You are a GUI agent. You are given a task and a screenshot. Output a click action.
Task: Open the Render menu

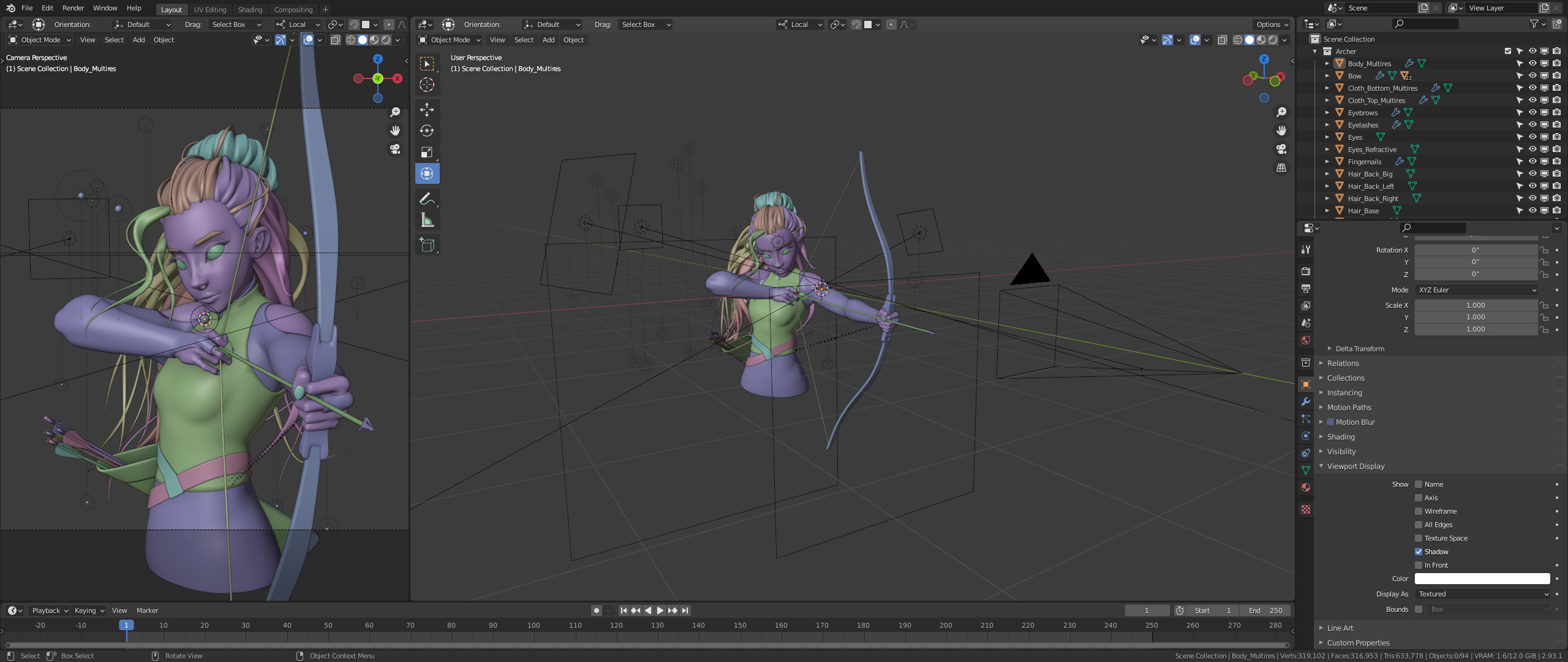click(73, 8)
